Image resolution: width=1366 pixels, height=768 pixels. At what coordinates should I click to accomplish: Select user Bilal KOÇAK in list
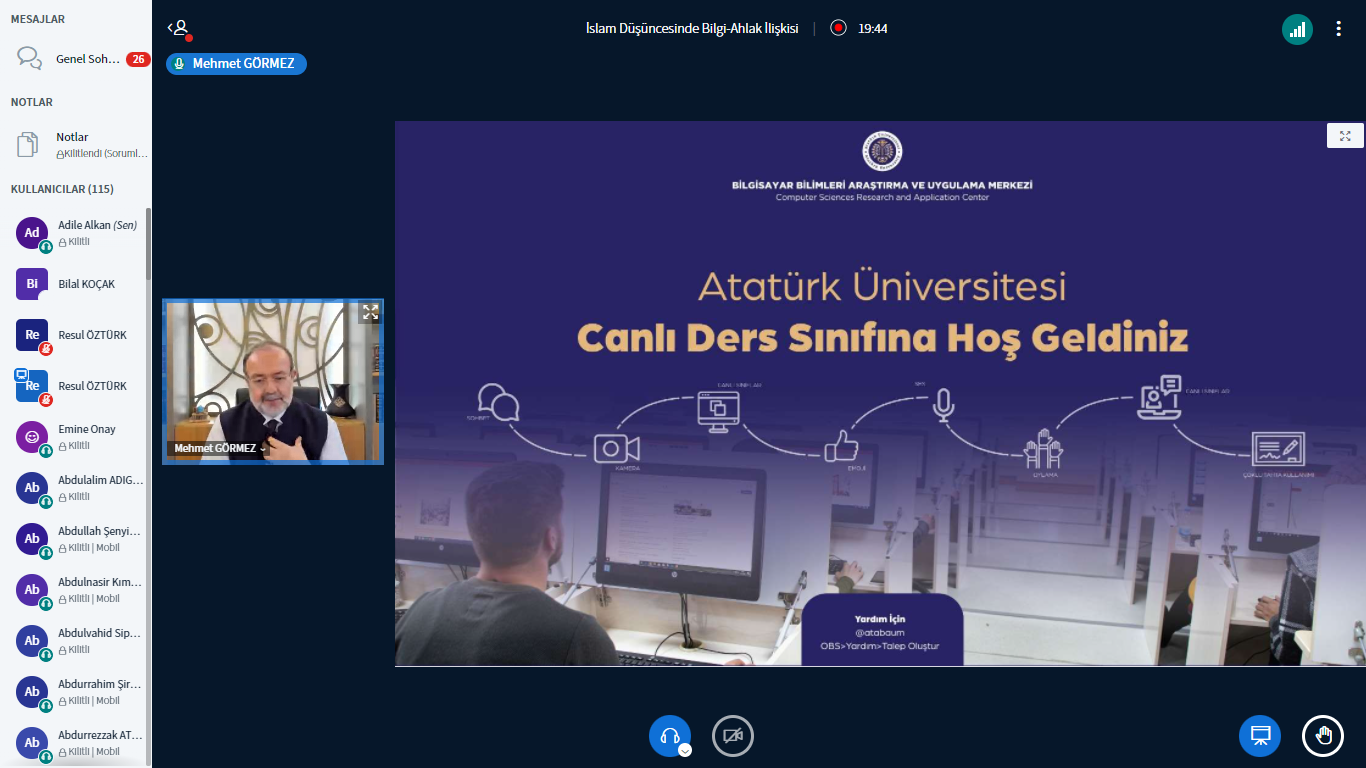(x=86, y=284)
